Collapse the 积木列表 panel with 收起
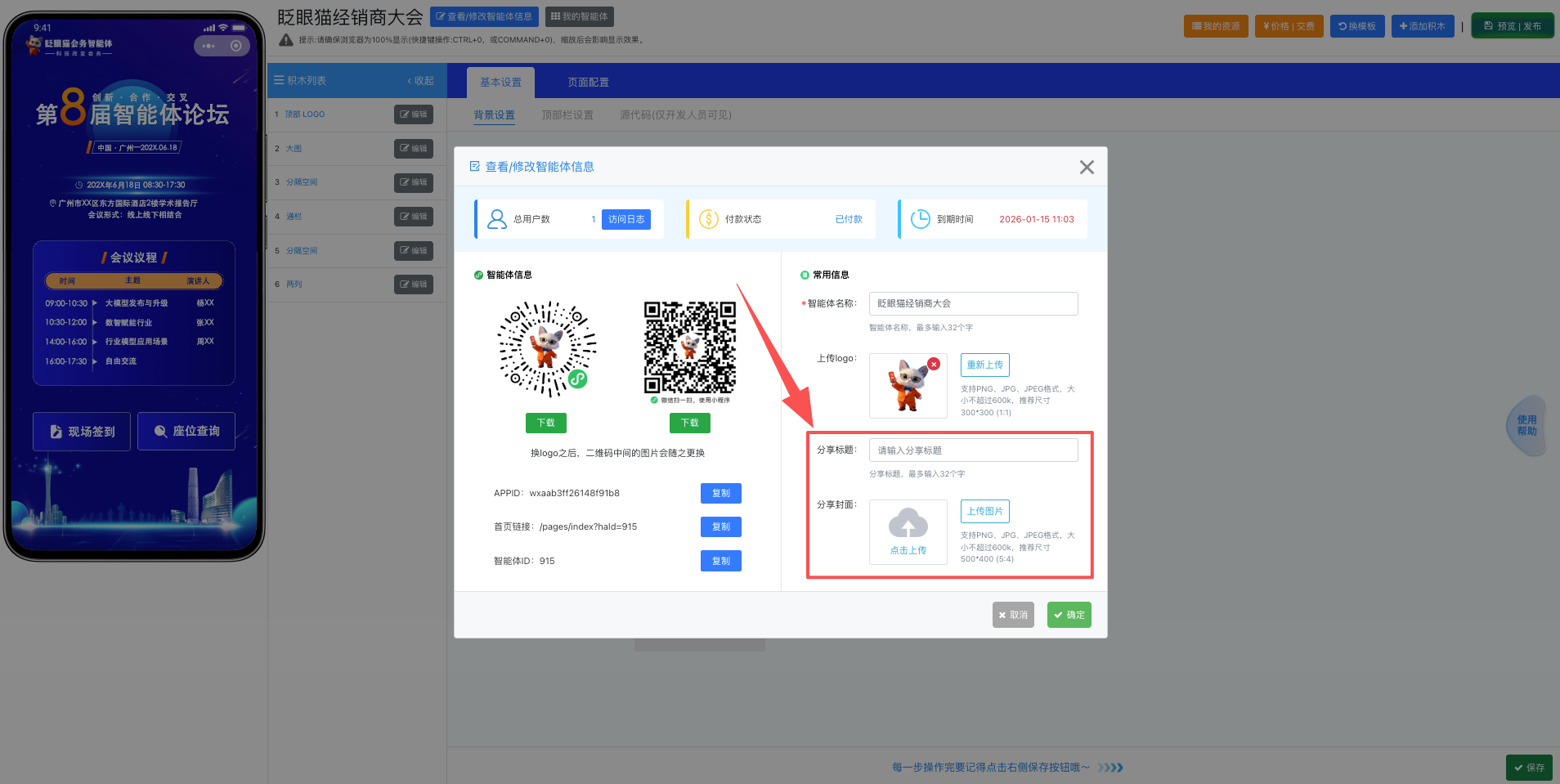Image resolution: width=1560 pixels, height=784 pixels. pos(421,81)
